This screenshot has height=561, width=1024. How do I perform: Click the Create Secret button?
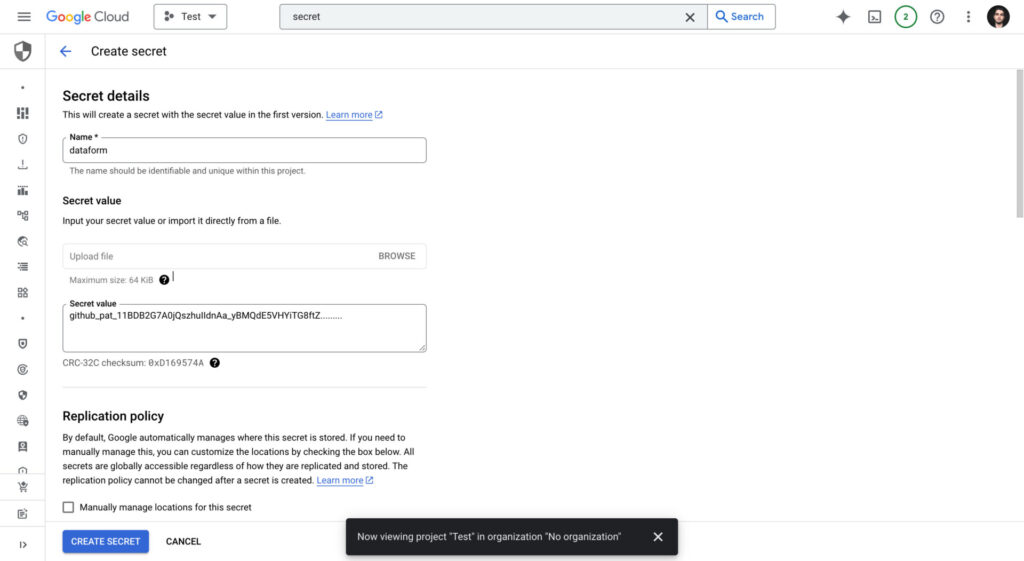point(105,541)
